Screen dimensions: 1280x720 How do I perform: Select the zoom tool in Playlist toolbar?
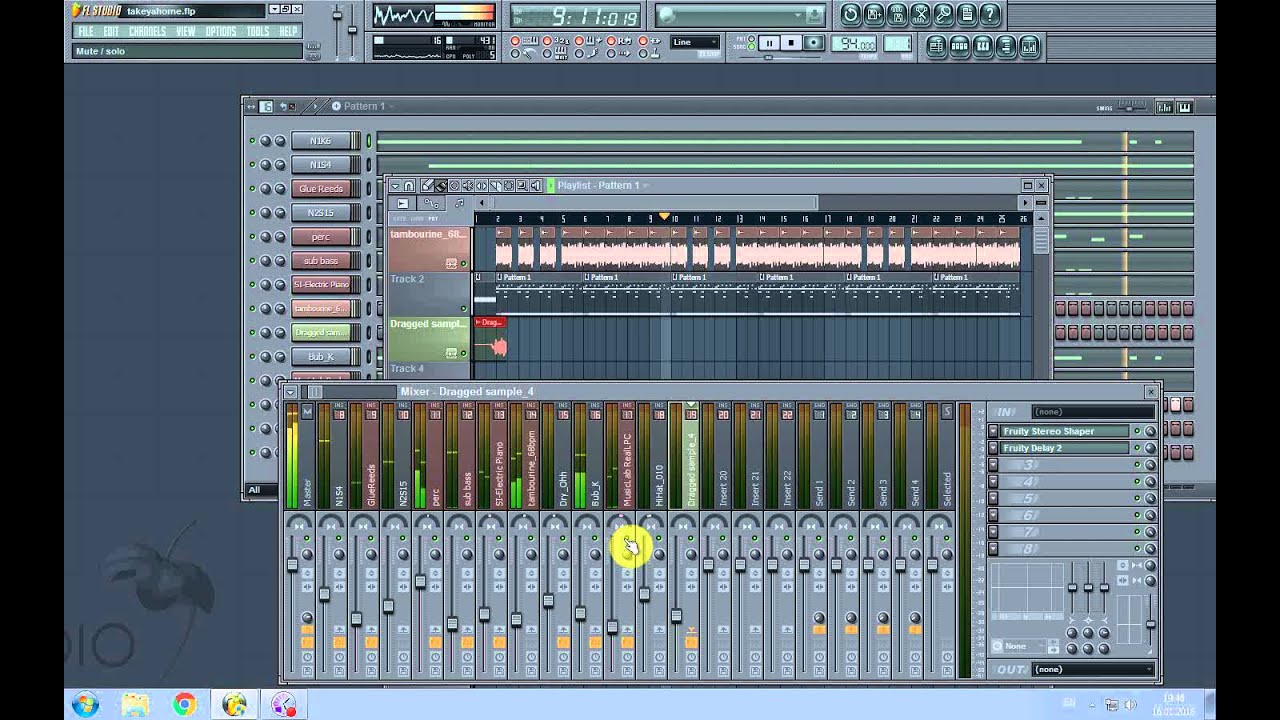pyautogui.click(x=522, y=185)
